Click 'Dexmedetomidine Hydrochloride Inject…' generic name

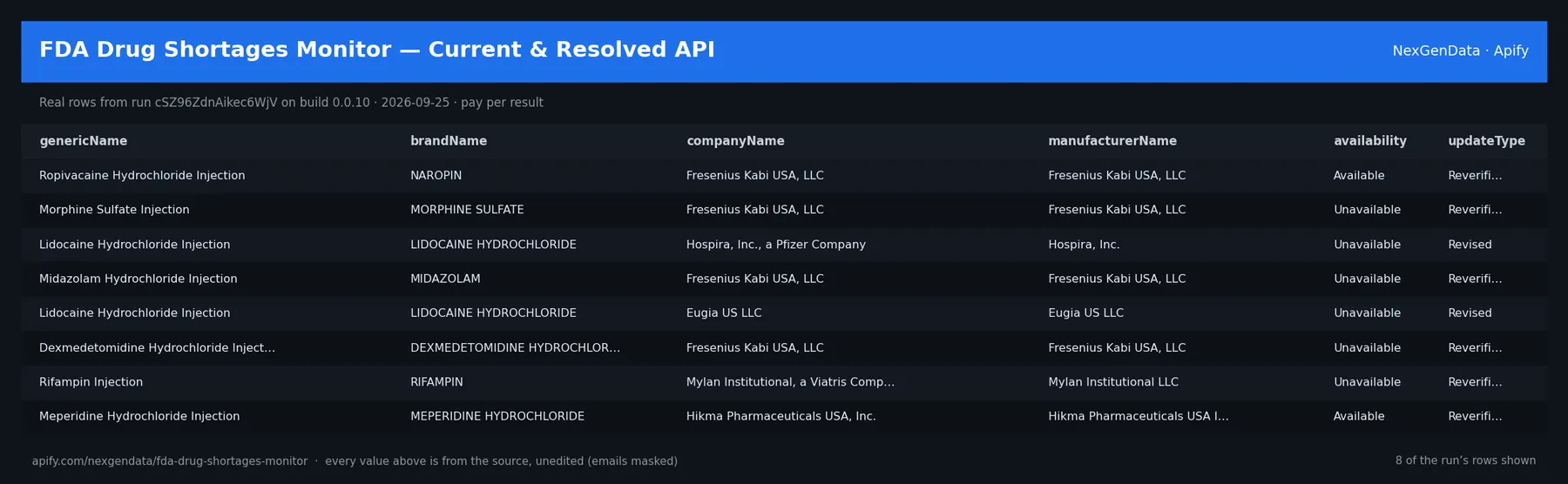click(x=157, y=348)
